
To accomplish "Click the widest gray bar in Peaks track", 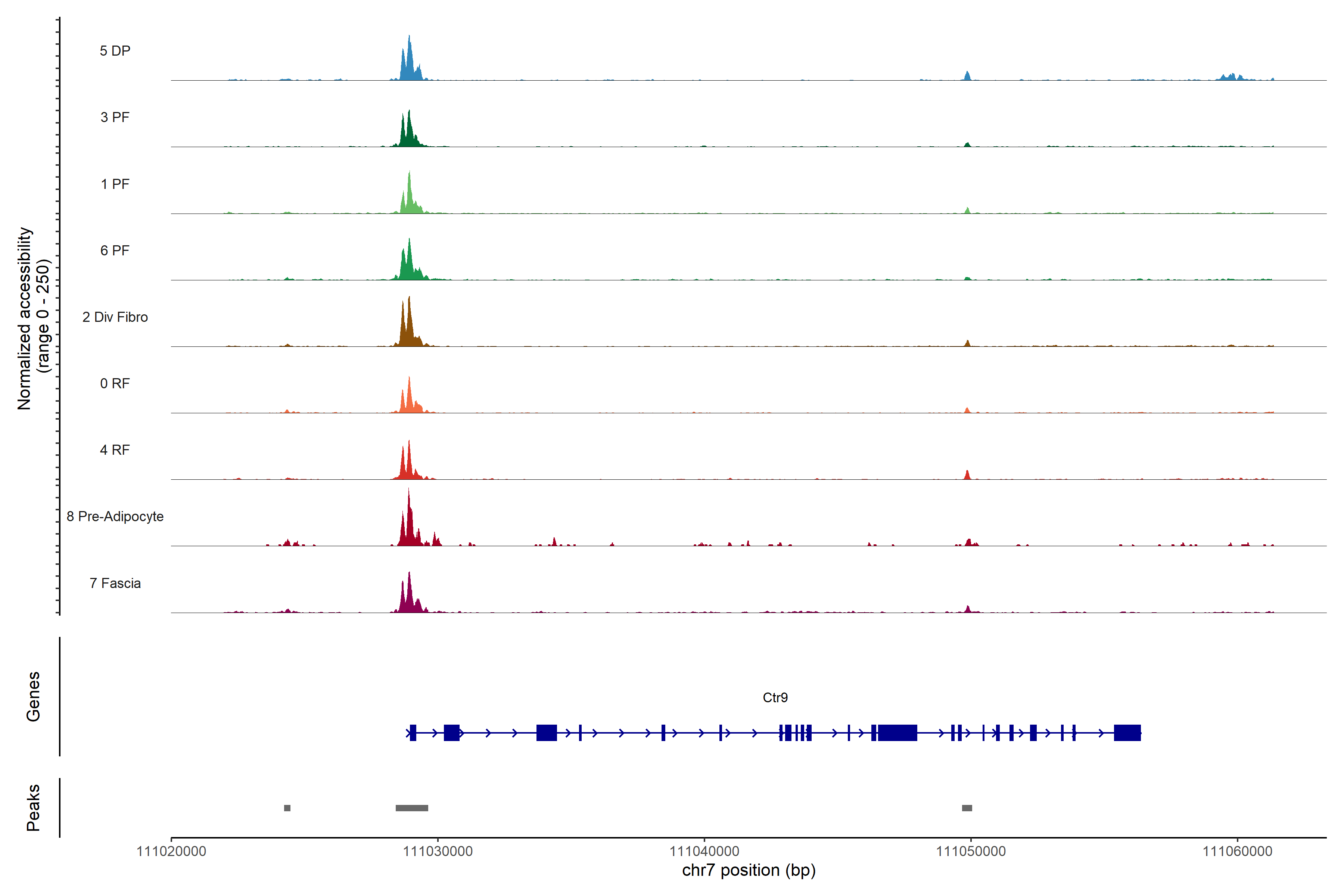I will tap(411, 808).
